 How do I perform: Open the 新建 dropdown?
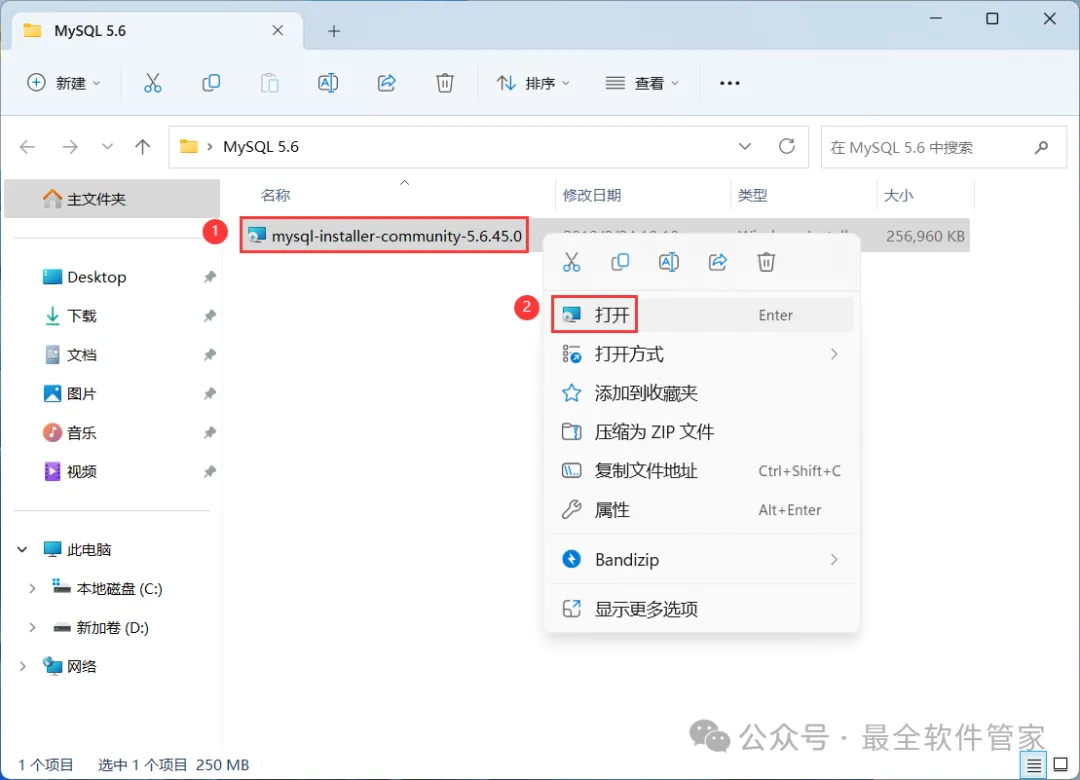point(63,83)
